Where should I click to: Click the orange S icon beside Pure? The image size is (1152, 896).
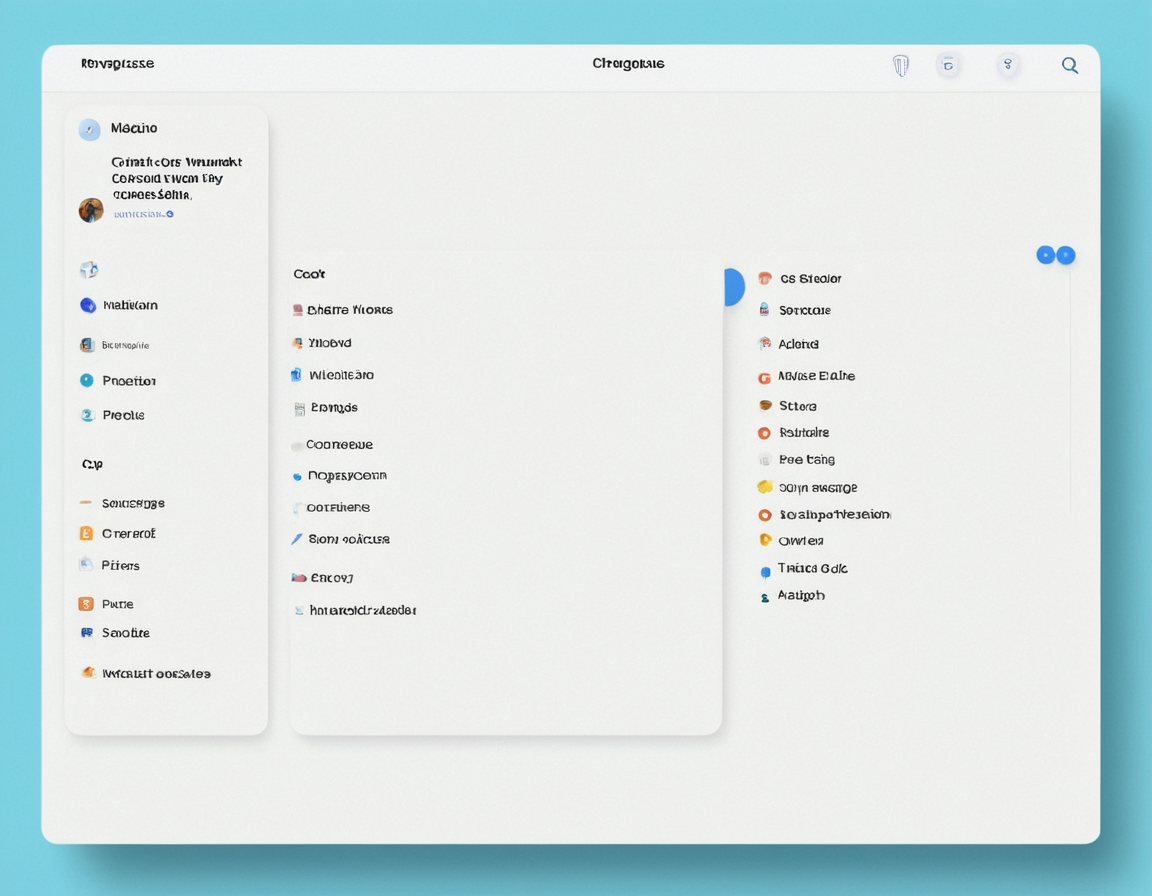click(x=86, y=604)
